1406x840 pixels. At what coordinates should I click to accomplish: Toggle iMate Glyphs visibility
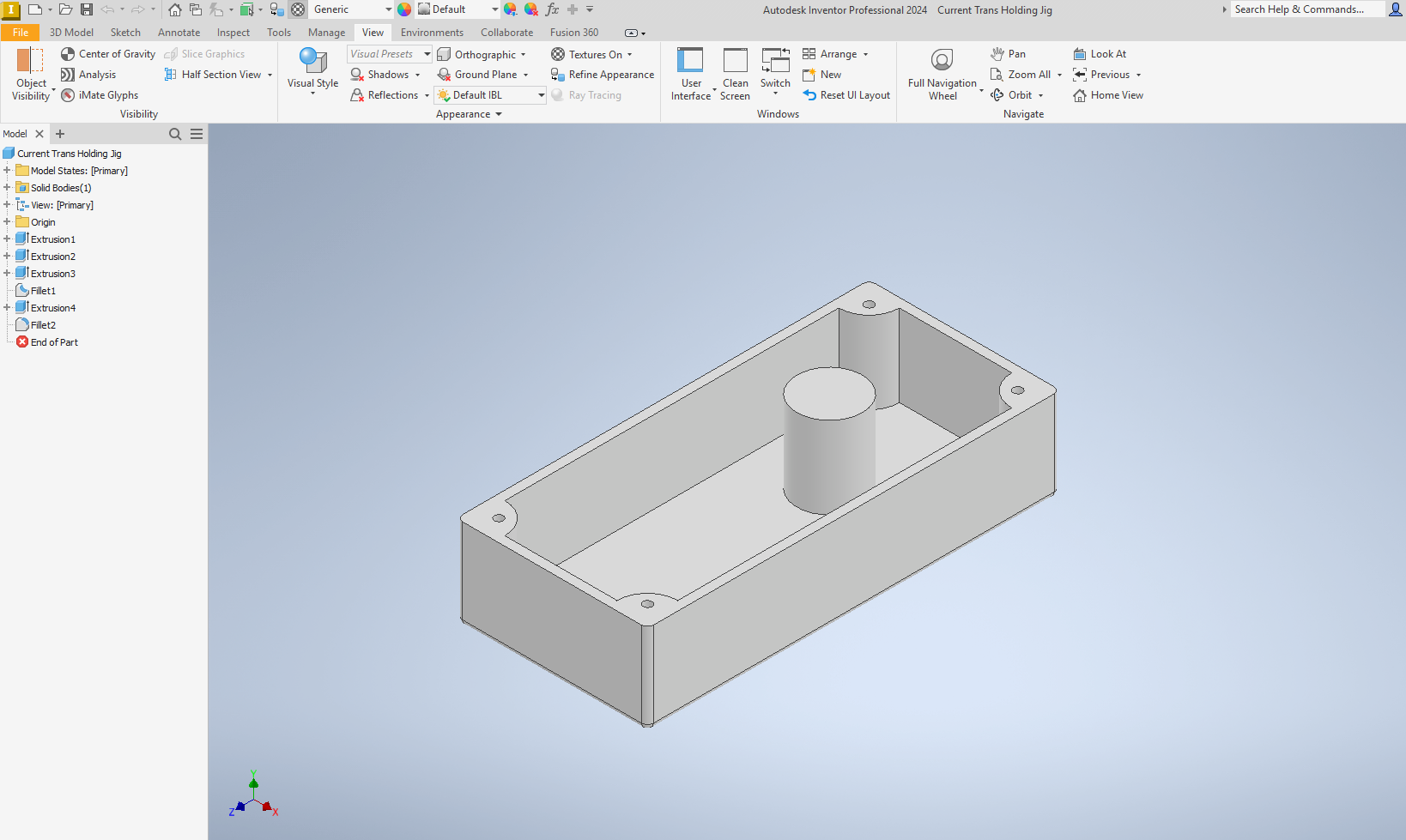[100, 95]
